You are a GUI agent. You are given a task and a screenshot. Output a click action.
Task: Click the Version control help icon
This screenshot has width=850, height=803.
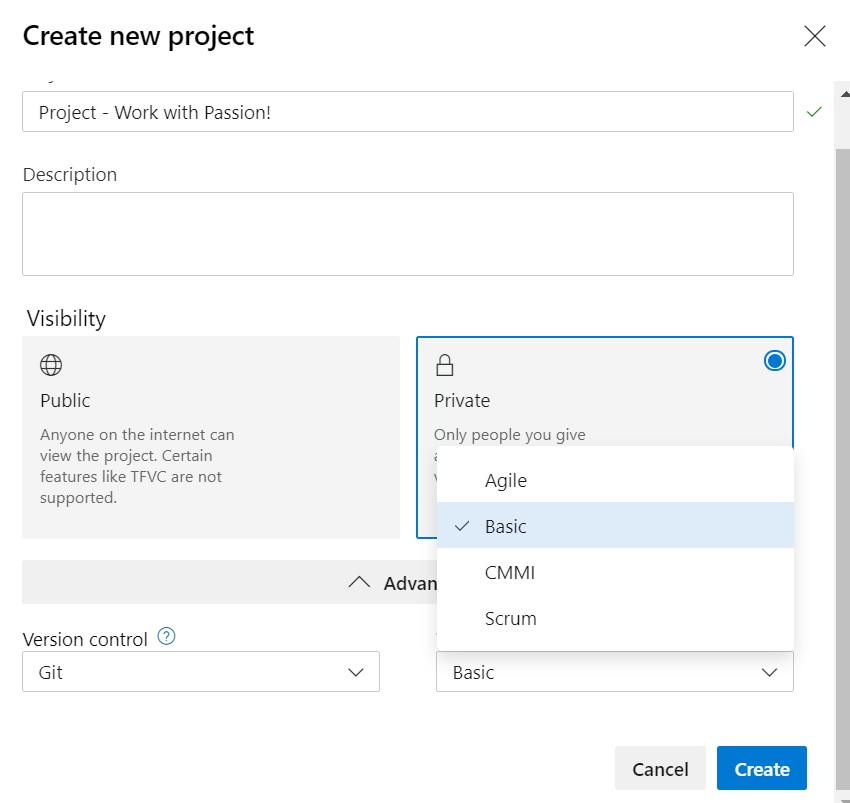pos(167,636)
